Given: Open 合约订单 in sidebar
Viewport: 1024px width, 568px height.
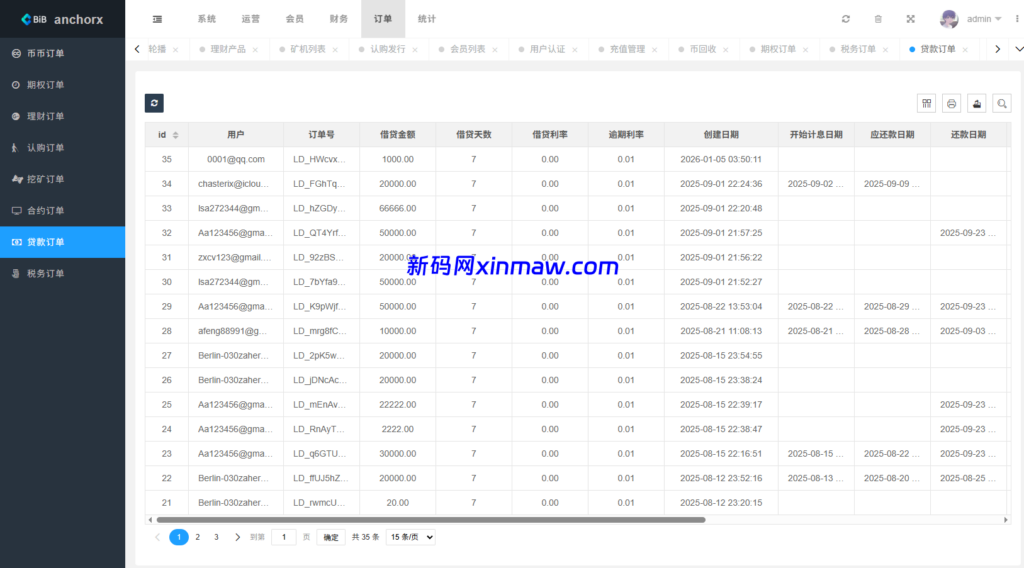Looking at the screenshot, I should pos(63,210).
